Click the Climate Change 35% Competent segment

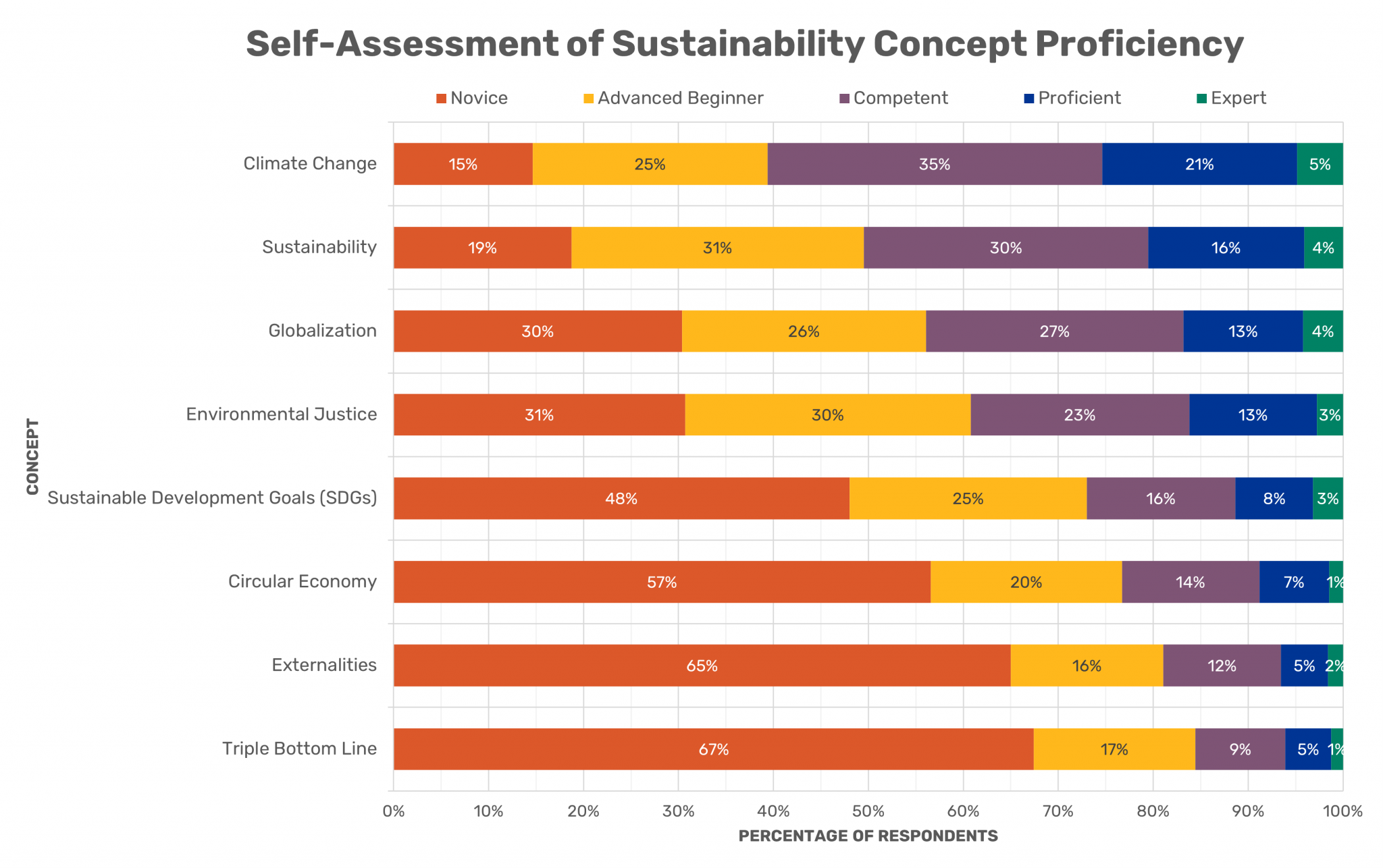coord(935,164)
